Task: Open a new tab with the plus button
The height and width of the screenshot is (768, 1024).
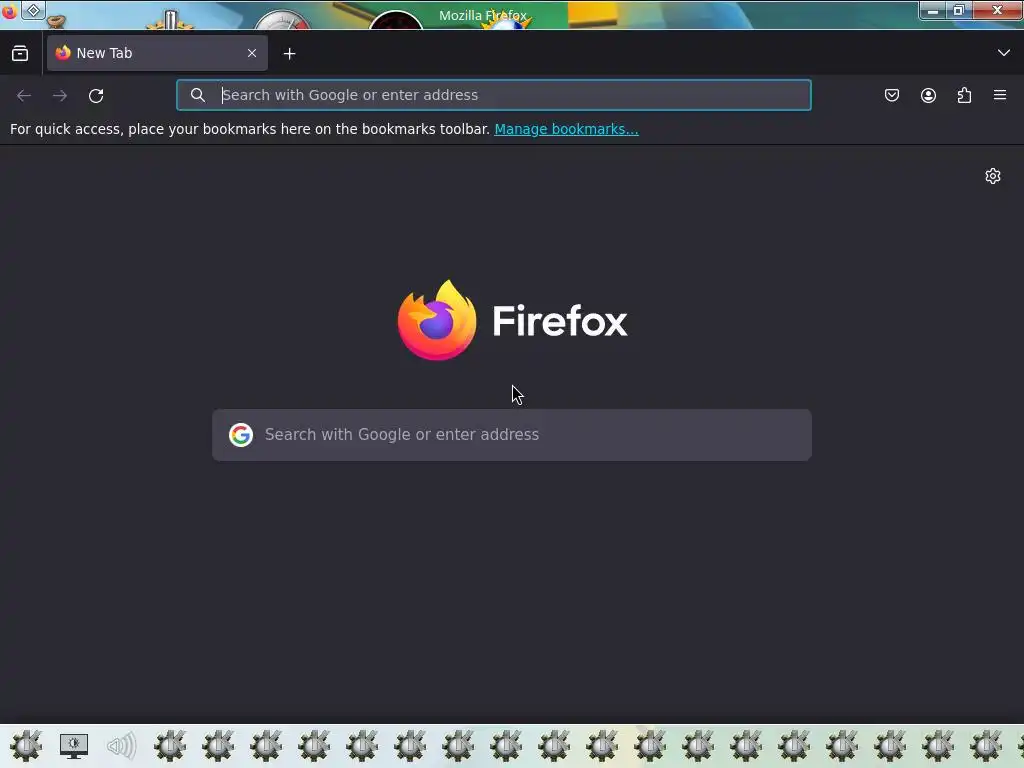Action: click(x=289, y=54)
